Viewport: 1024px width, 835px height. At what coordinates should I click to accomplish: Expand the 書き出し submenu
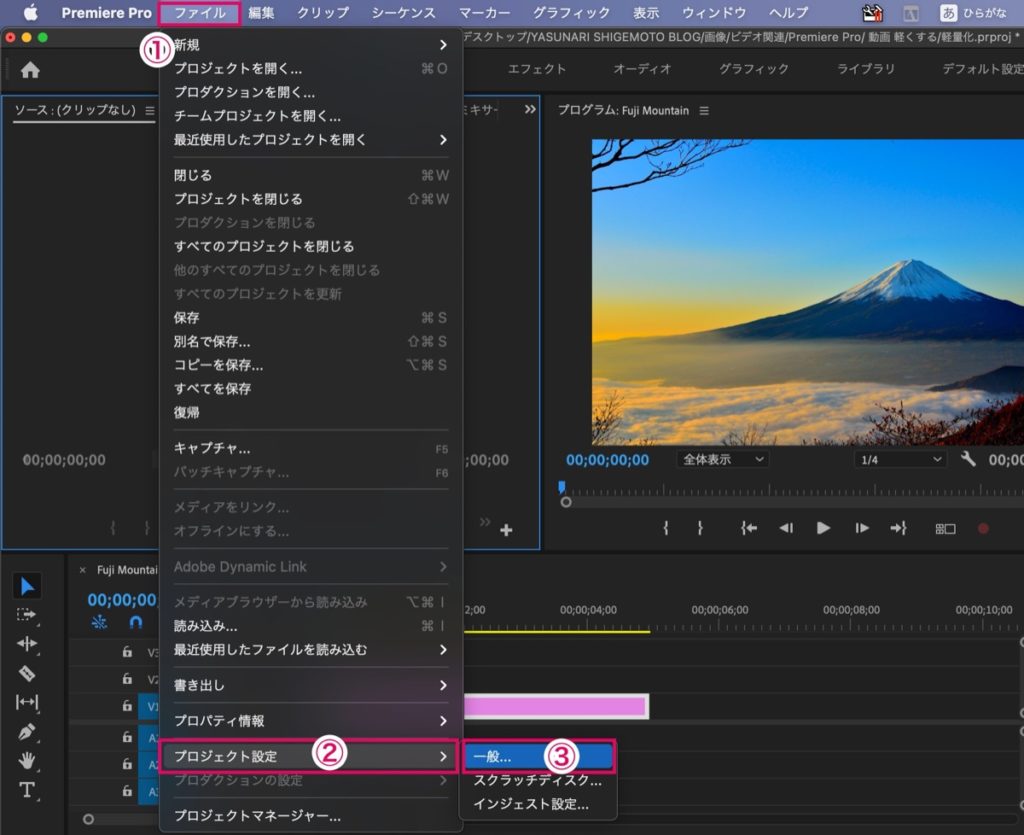[x=311, y=685]
